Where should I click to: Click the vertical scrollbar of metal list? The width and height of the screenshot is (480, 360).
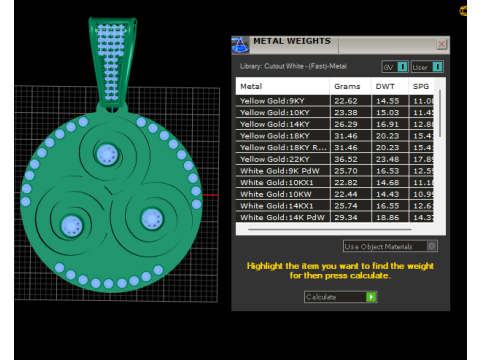pos(440,113)
